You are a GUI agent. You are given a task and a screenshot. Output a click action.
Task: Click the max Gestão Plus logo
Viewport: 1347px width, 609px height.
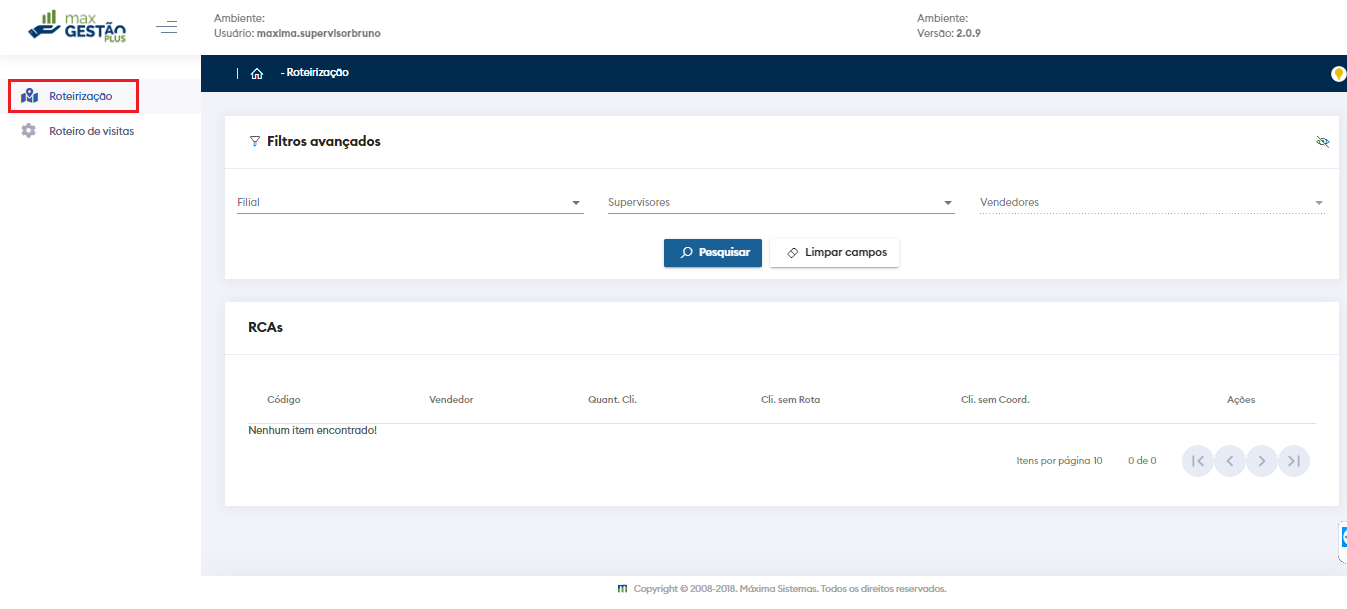[x=78, y=26]
